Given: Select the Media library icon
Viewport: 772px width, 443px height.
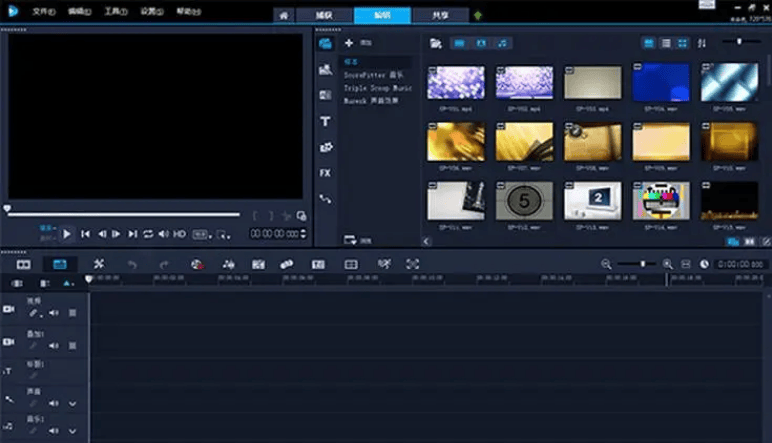Looking at the screenshot, I should point(325,43).
